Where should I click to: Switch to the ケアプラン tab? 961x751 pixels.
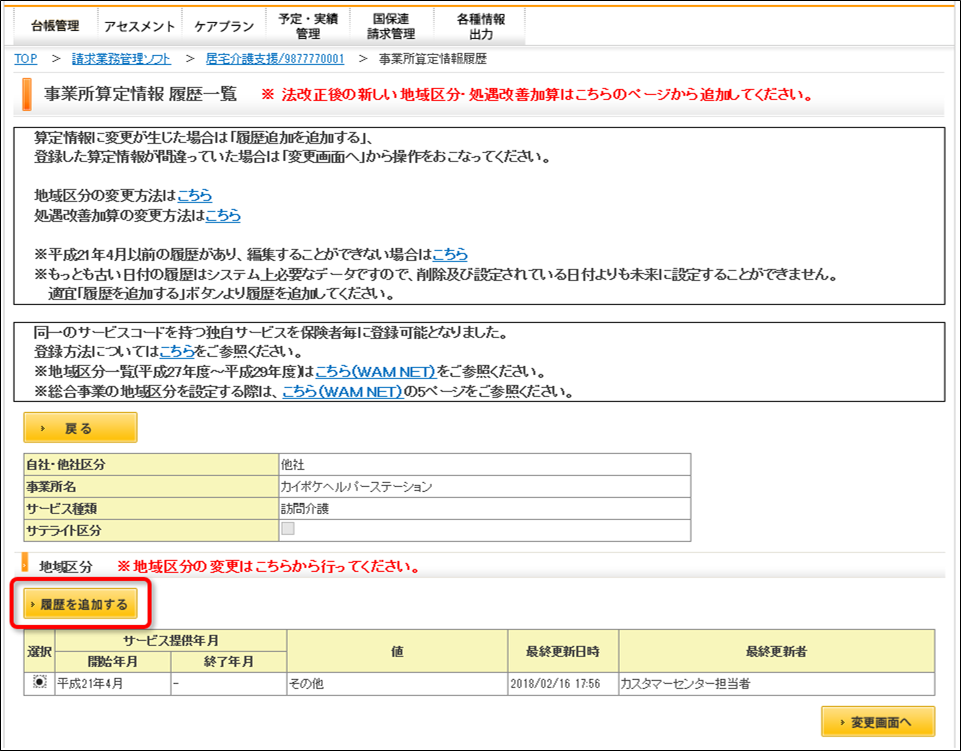click(x=224, y=26)
